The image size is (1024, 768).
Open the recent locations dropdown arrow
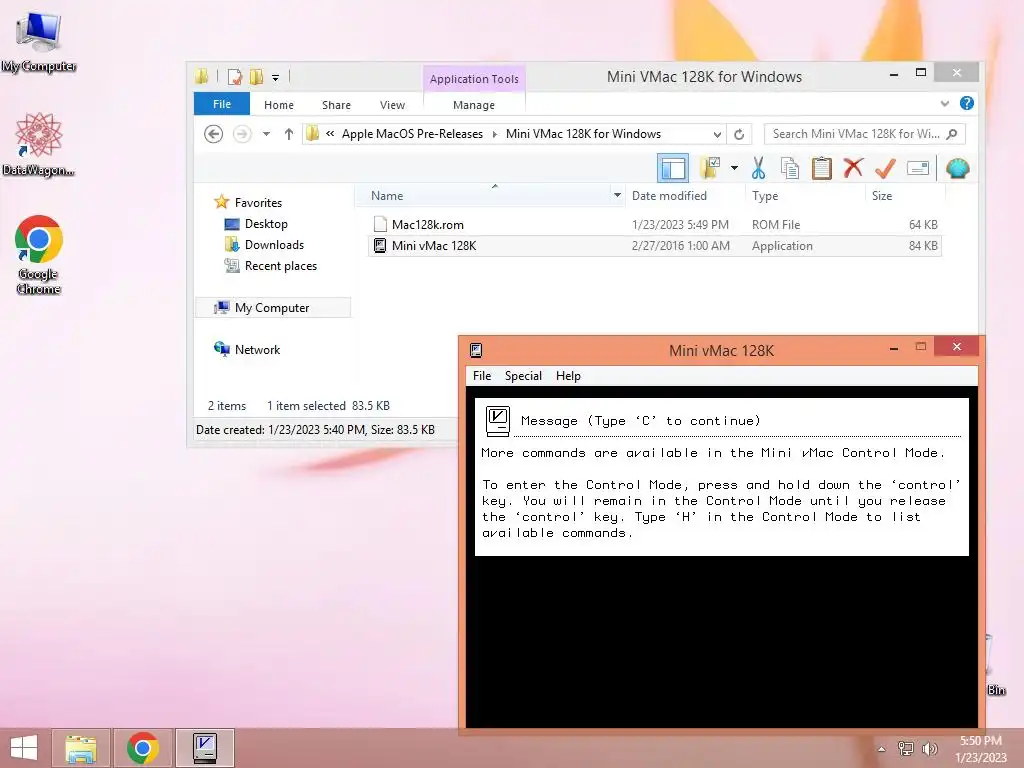pos(266,134)
